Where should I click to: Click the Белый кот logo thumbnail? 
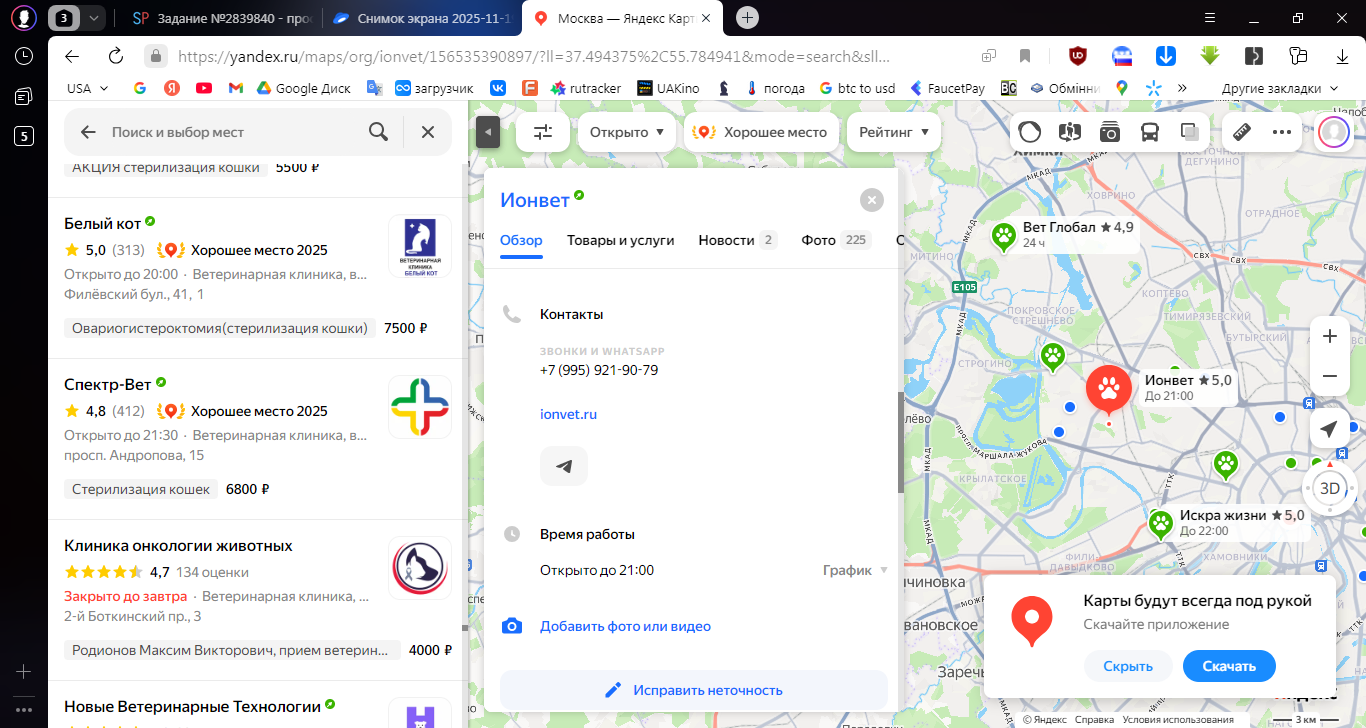420,246
